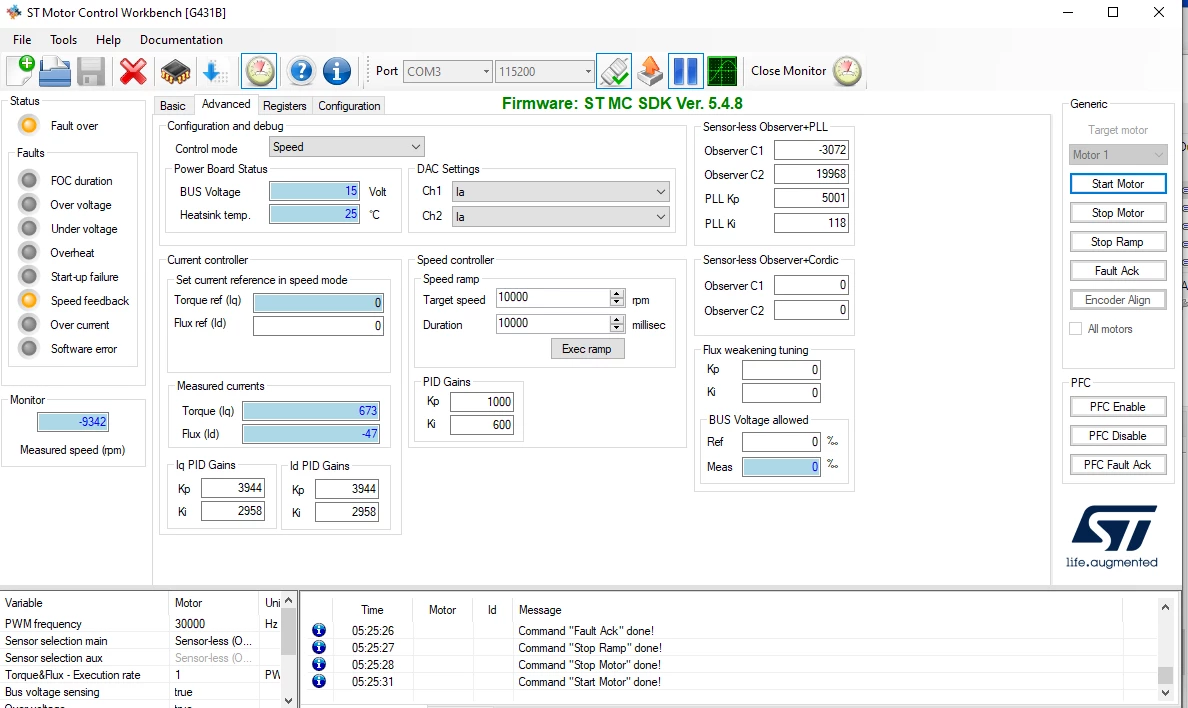
Task: Select the Advanced tab
Action: tap(226, 104)
